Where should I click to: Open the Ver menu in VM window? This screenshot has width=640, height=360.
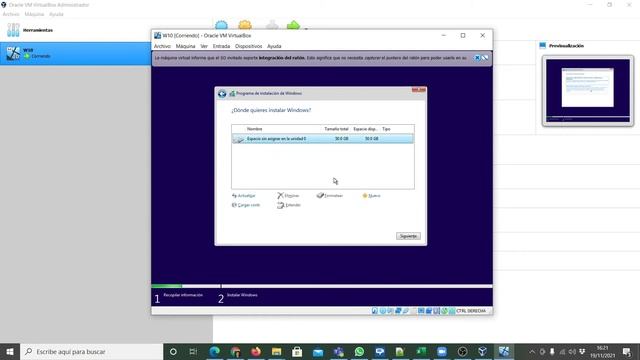[x=204, y=46]
